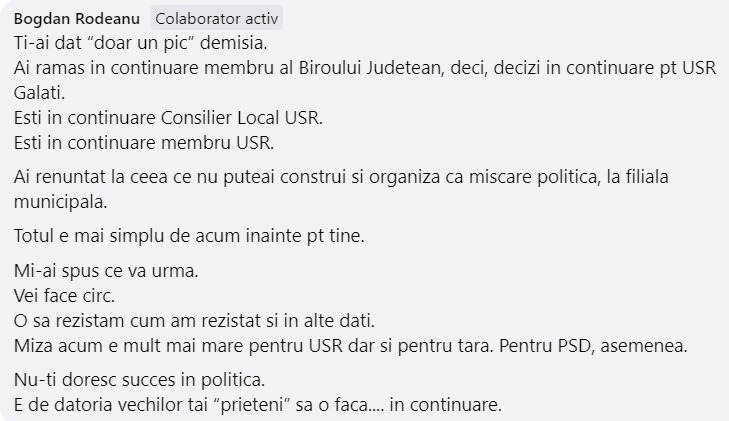The width and height of the screenshot is (729, 421).
Task: Click the word municipala
Action: click(60, 202)
